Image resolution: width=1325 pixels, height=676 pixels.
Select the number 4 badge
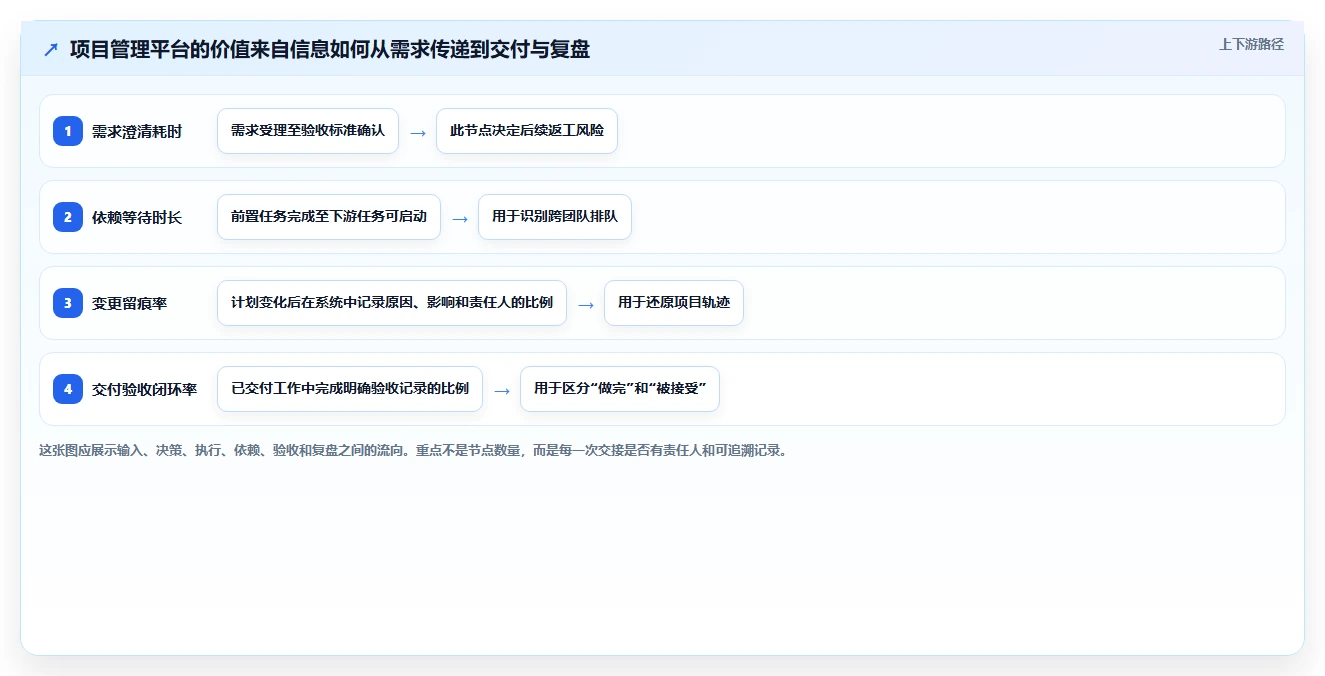pyautogui.click(x=68, y=389)
